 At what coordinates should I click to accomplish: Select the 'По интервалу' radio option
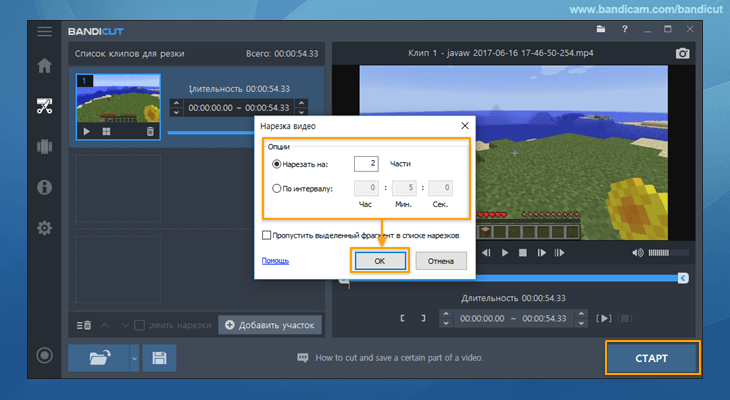[x=277, y=187]
